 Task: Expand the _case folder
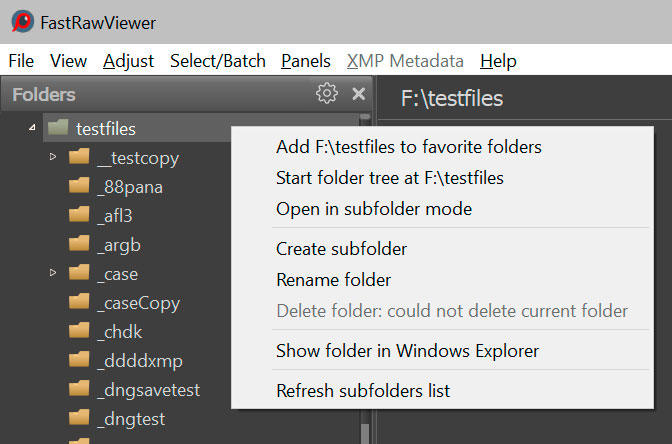pyautogui.click(x=53, y=273)
